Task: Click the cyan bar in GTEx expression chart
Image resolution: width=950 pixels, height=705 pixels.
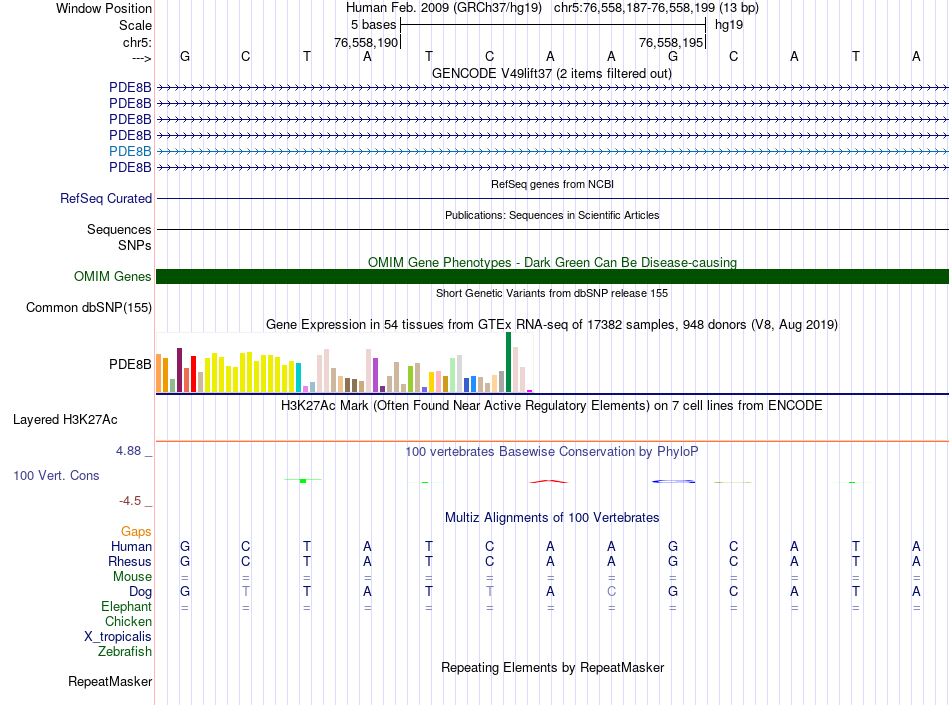Action: click(x=299, y=377)
